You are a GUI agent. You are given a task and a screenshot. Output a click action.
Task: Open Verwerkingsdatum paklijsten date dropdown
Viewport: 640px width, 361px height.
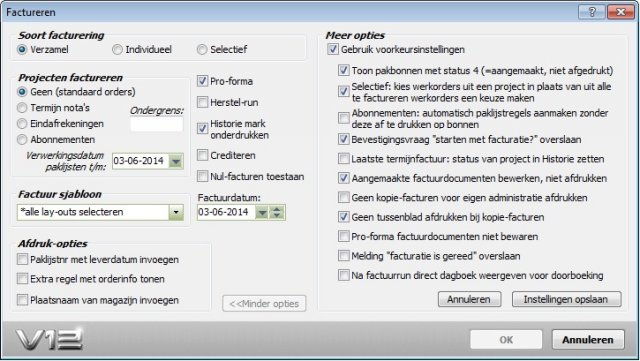click(x=176, y=161)
